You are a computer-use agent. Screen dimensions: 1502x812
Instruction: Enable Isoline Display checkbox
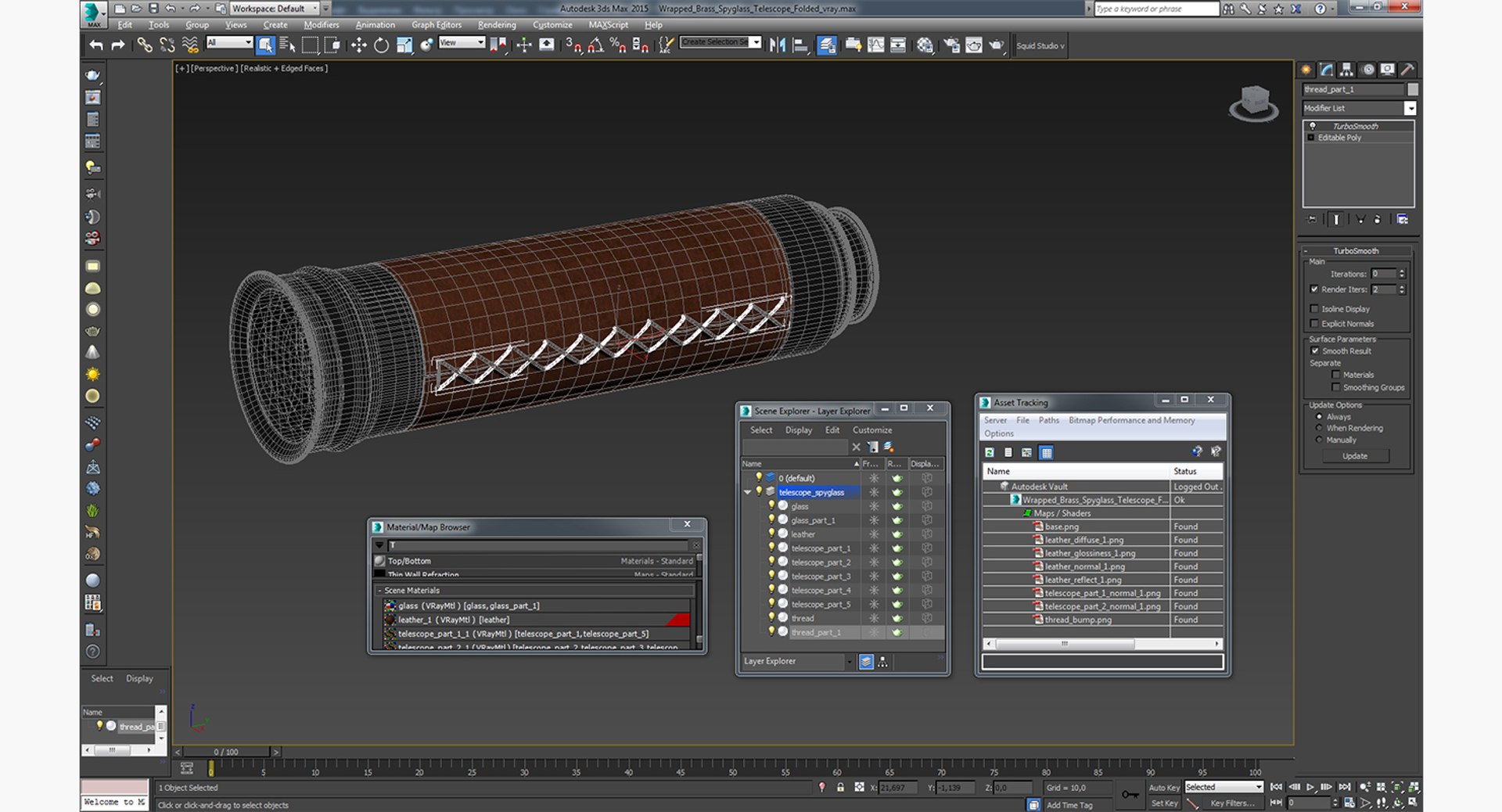[1314, 309]
